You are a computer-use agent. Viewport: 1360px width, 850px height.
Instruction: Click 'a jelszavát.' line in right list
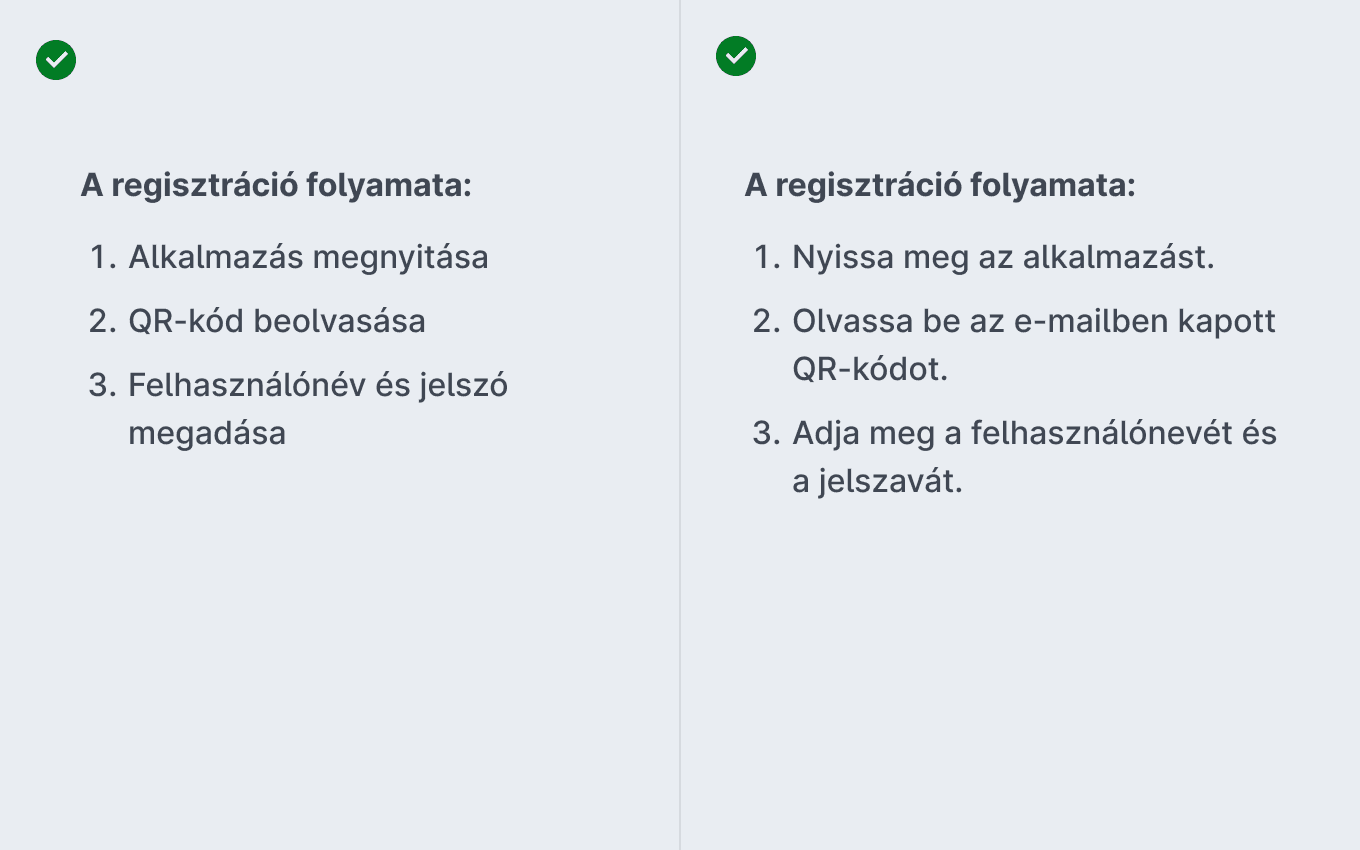[877, 481]
